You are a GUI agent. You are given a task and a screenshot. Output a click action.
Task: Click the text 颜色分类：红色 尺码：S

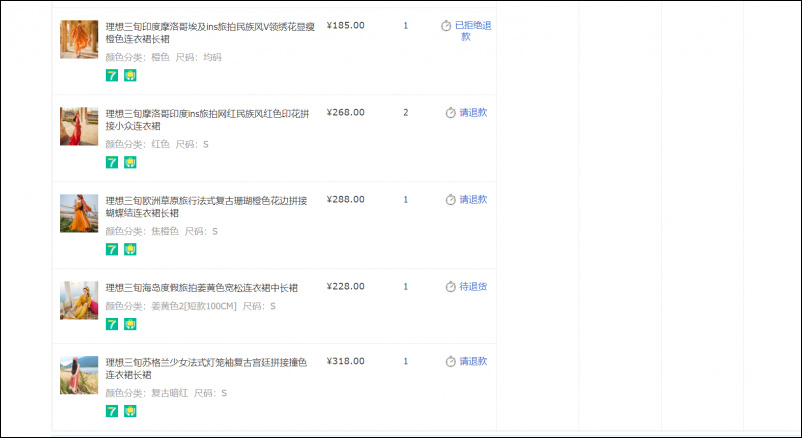coord(157,144)
